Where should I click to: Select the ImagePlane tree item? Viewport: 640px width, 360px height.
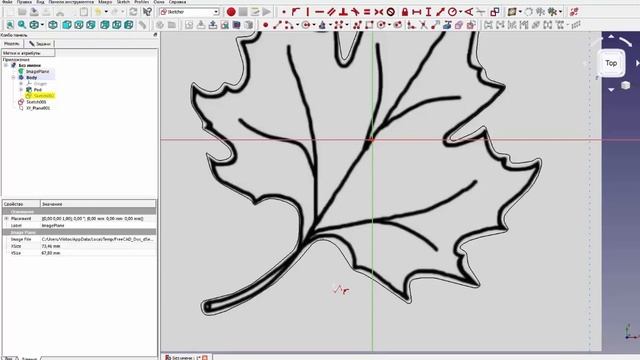coord(37,71)
